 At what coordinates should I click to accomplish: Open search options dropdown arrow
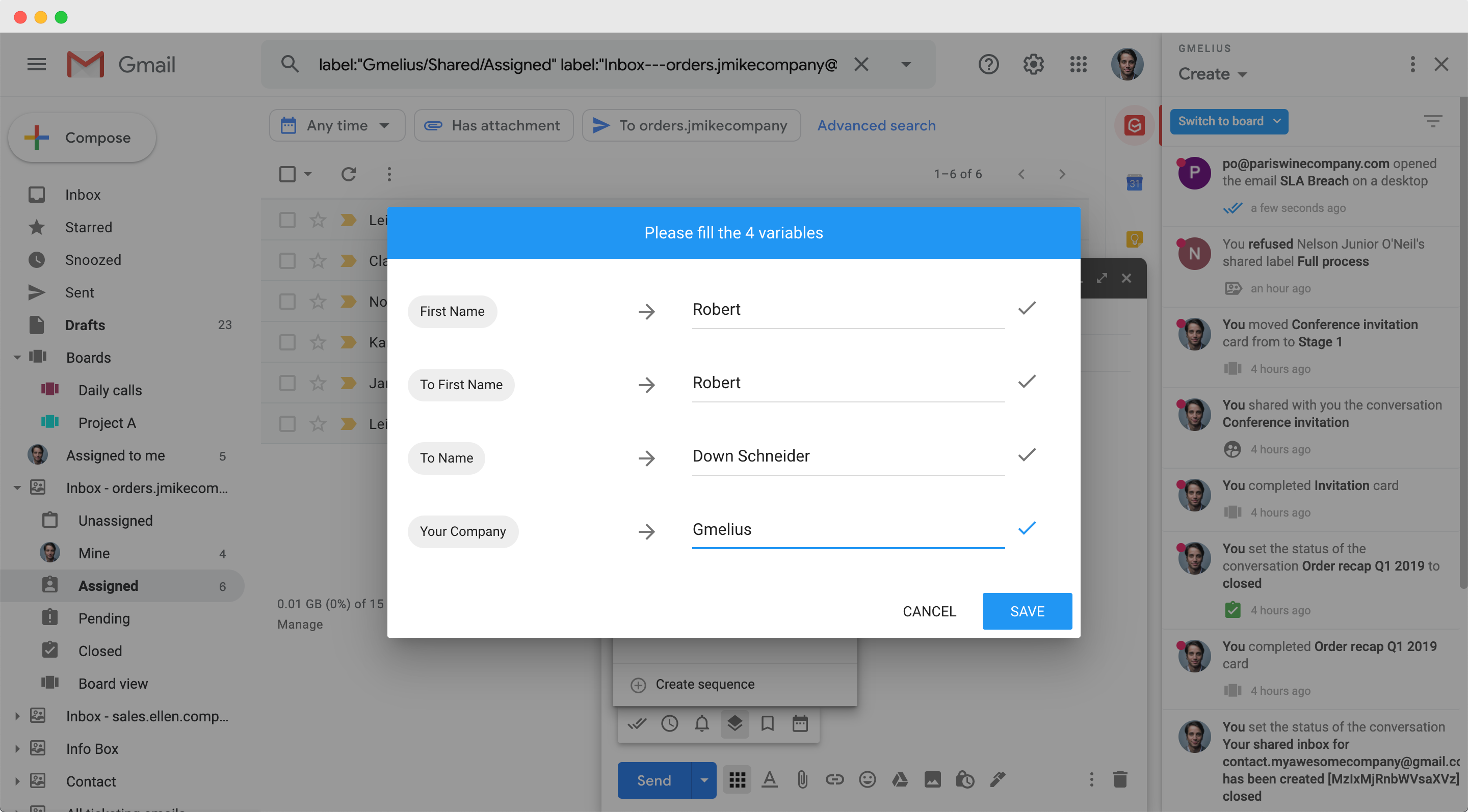(906, 64)
